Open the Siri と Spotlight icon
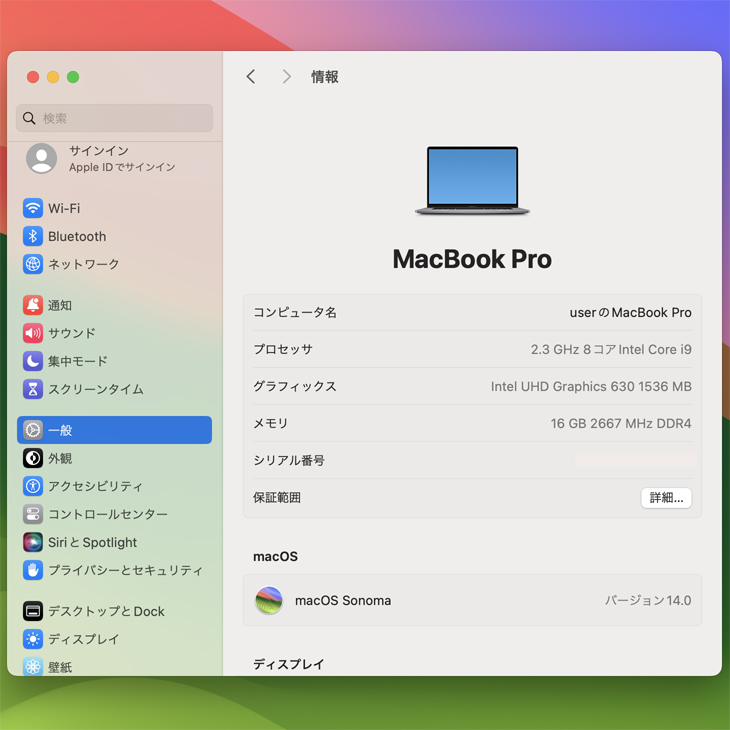Screen dimensions: 730x730 pyautogui.click(x=33, y=542)
